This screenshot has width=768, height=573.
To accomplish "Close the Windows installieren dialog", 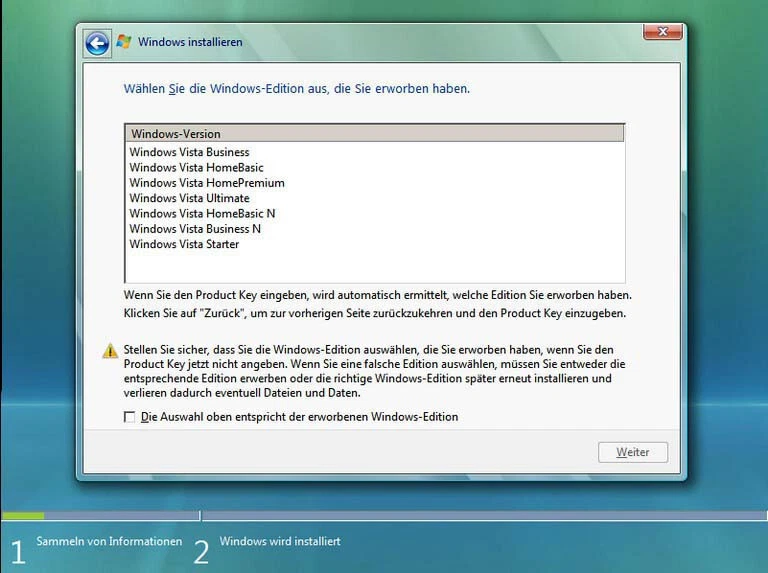I will coord(663,32).
